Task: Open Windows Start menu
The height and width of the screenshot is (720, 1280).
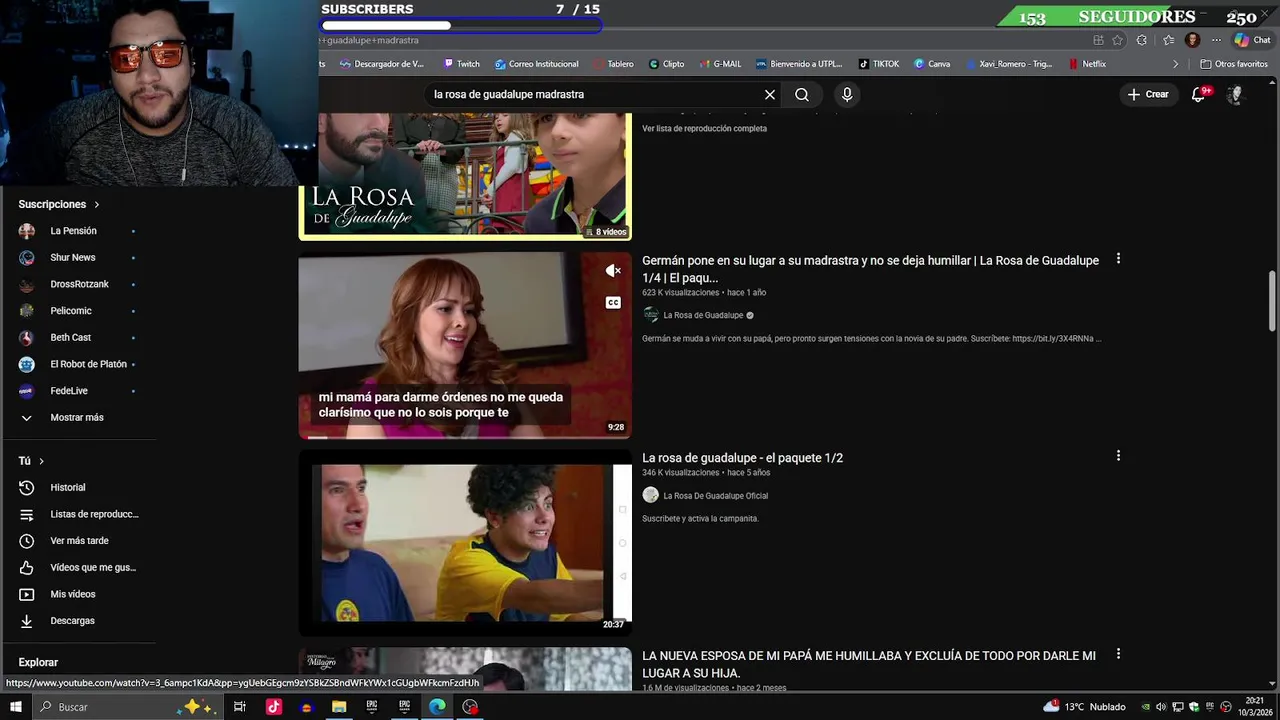Action: coord(15,707)
